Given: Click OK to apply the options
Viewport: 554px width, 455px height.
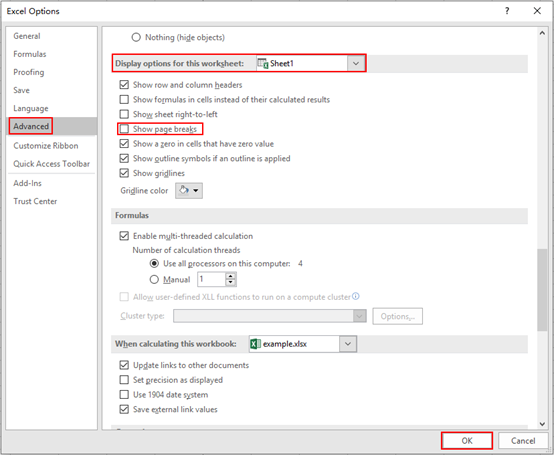Looking at the screenshot, I should click(x=467, y=441).
